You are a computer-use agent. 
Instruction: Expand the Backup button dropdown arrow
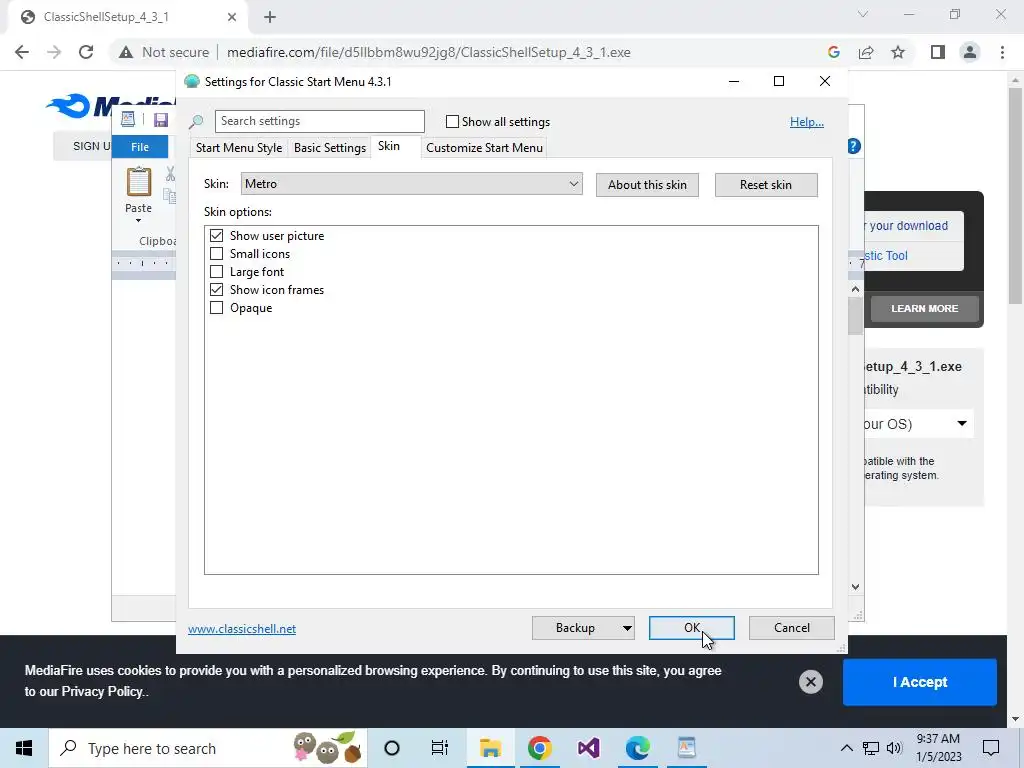click(x=626, y=628)
